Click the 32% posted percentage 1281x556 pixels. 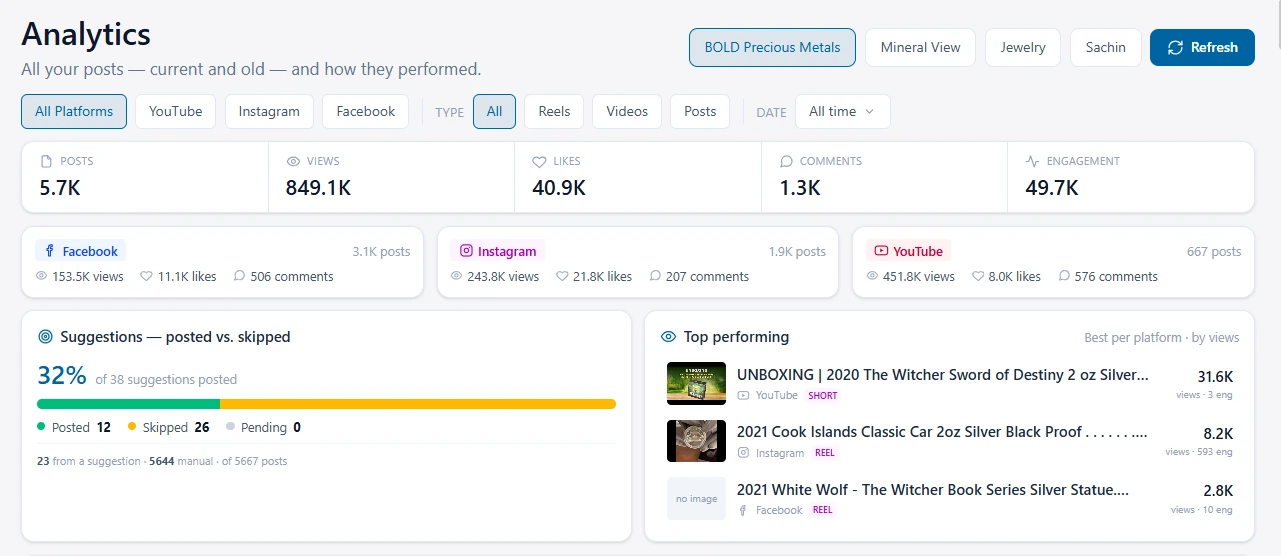tap(62, 376)
